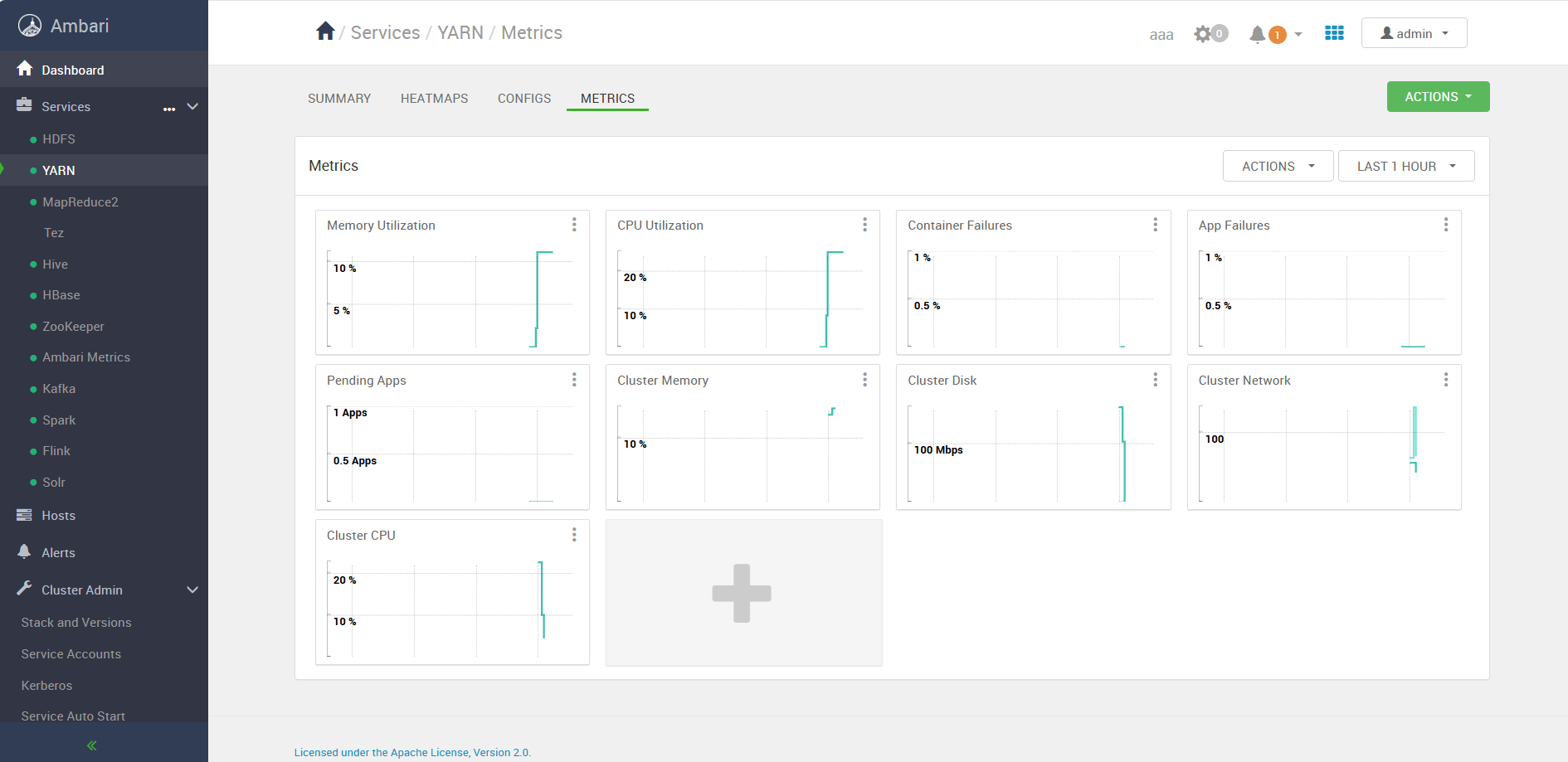Open Pending Apps widget kebab menu
The image size is (1568, 762).
point(574,380)
